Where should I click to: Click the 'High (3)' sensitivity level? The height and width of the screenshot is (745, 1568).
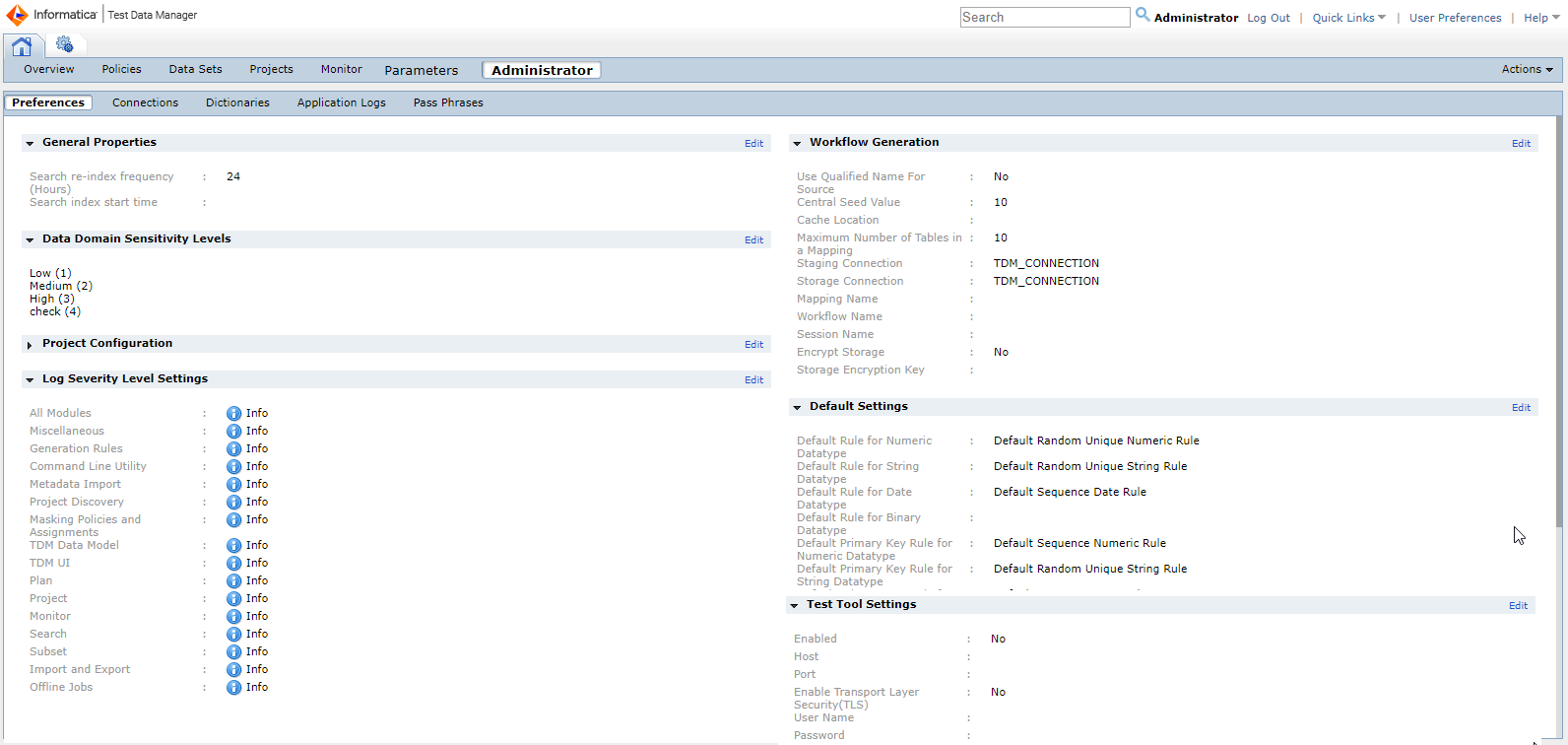click(x=52, y=299)
